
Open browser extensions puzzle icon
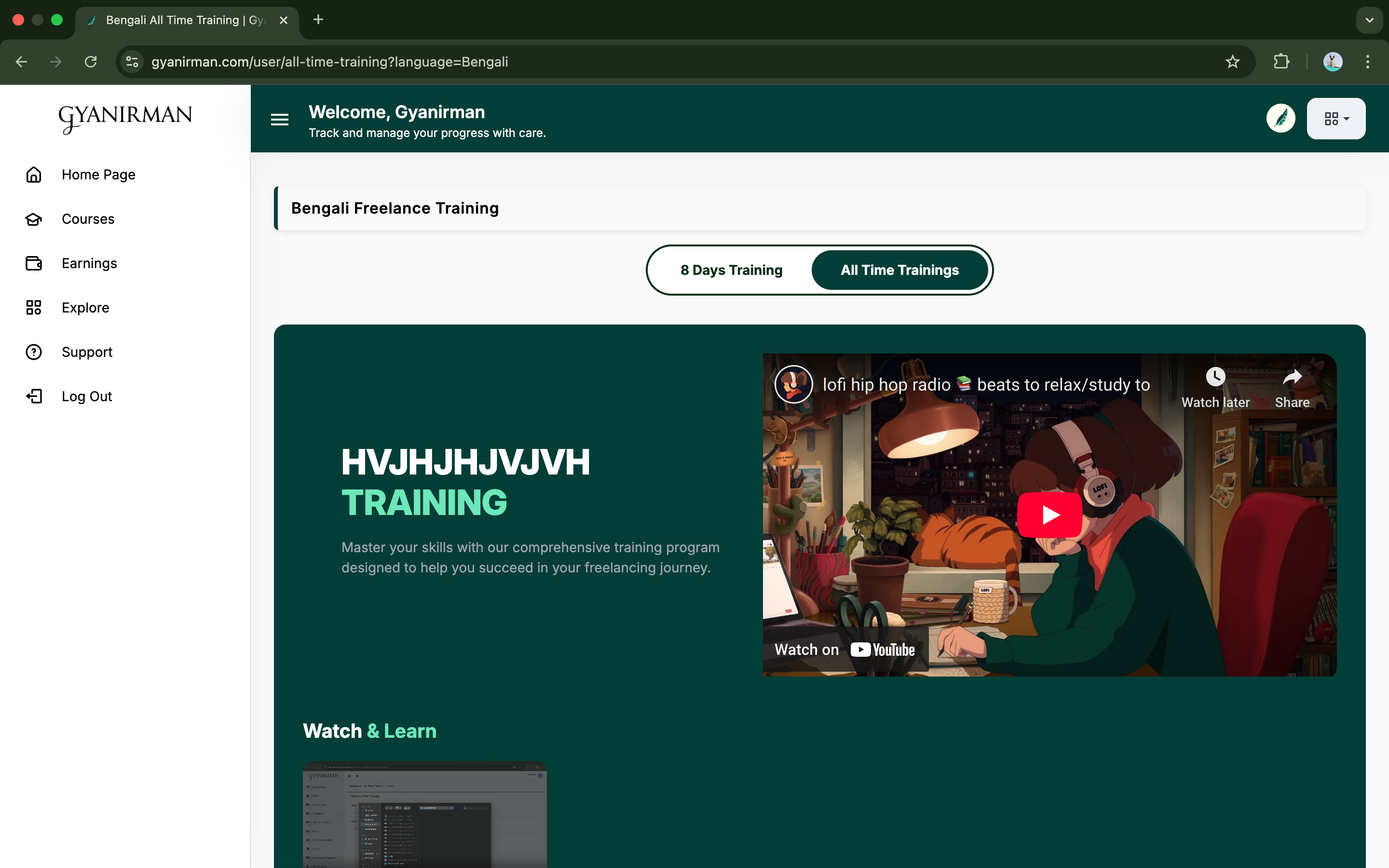pyautogui.click(x=1281, y=62)
